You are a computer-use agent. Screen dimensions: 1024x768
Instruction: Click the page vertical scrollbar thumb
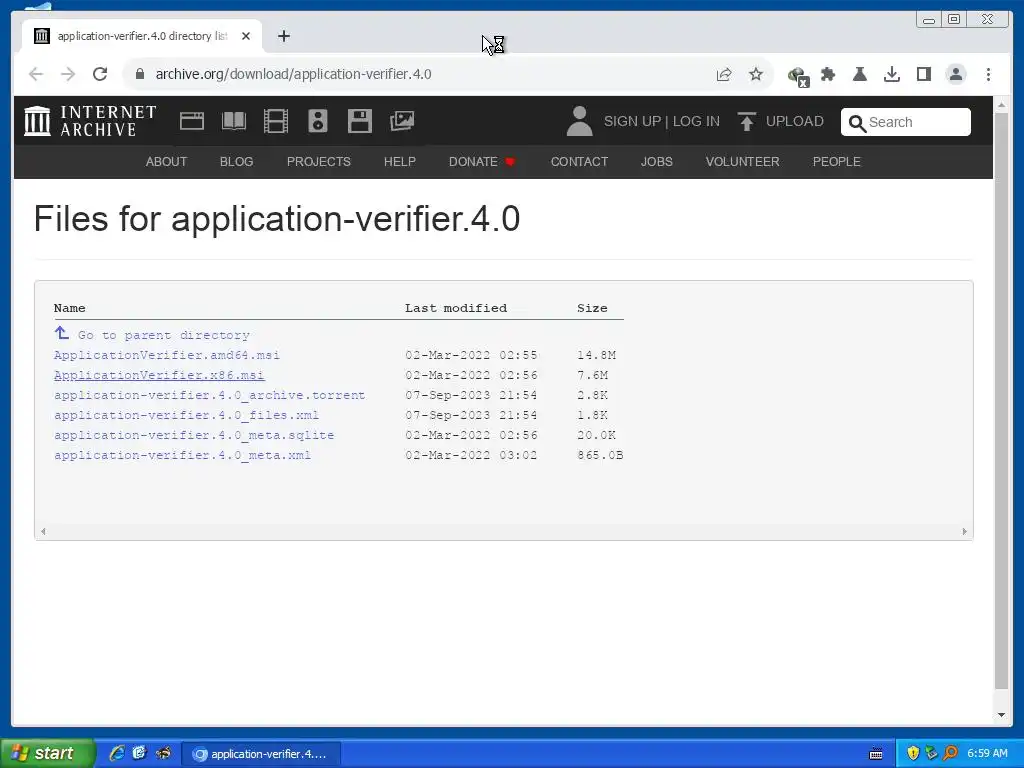coord(1001,400)
